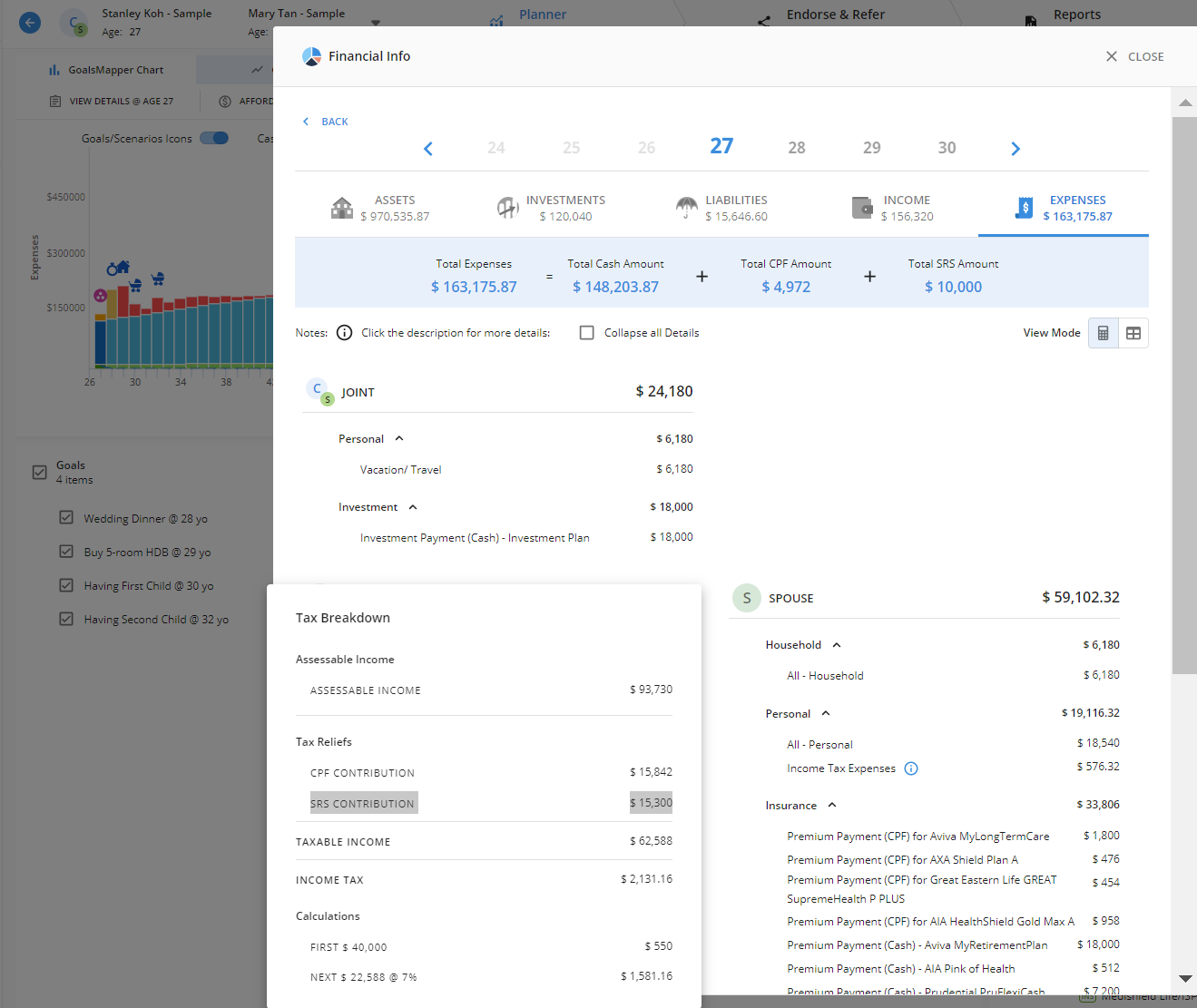Viewport: 1197px width, 1008px height.
Task: Click the All - Household description
Action: click(825, 676)
